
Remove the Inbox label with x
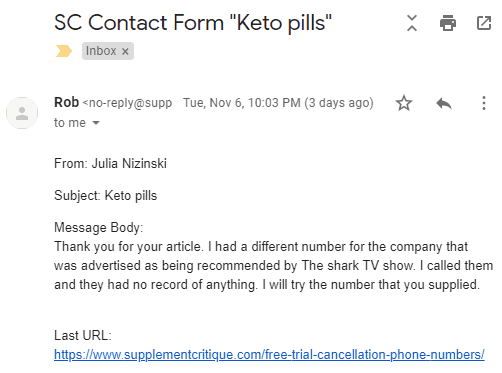point(125,51)
